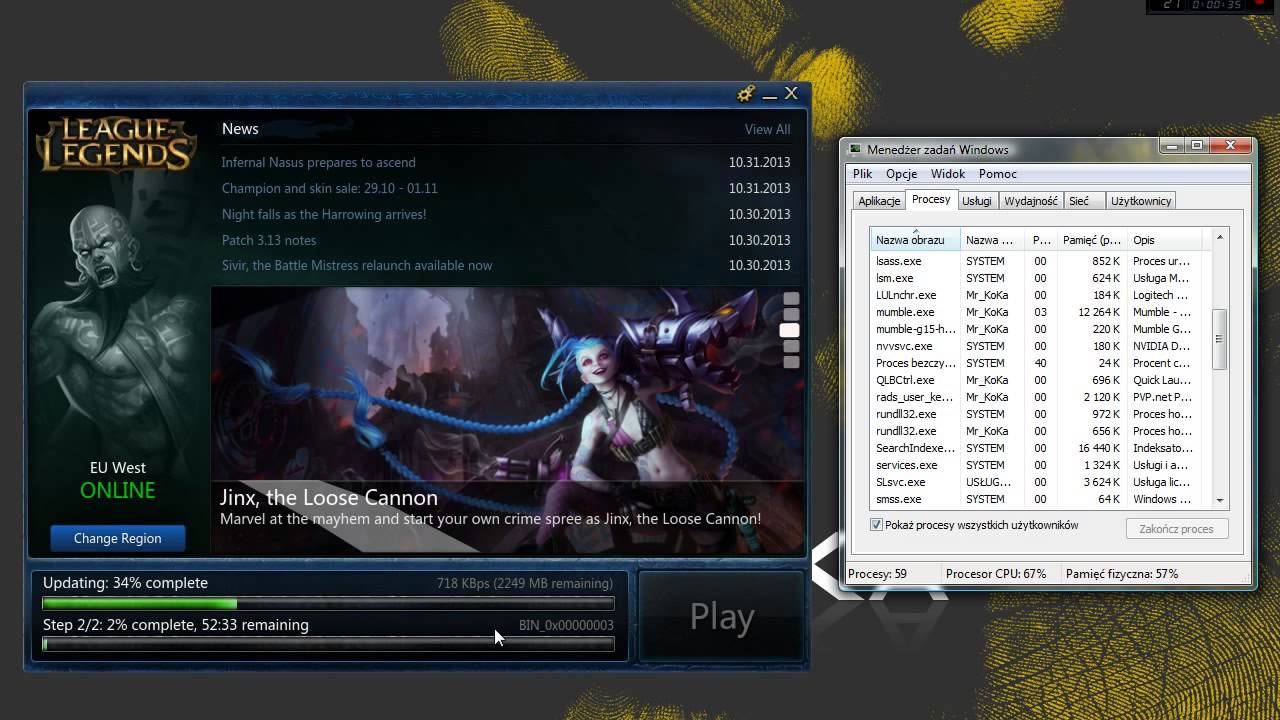Select the services.exe process row
The width and height of the screenshot is (1280, 720).
(x=1037, y=465)
